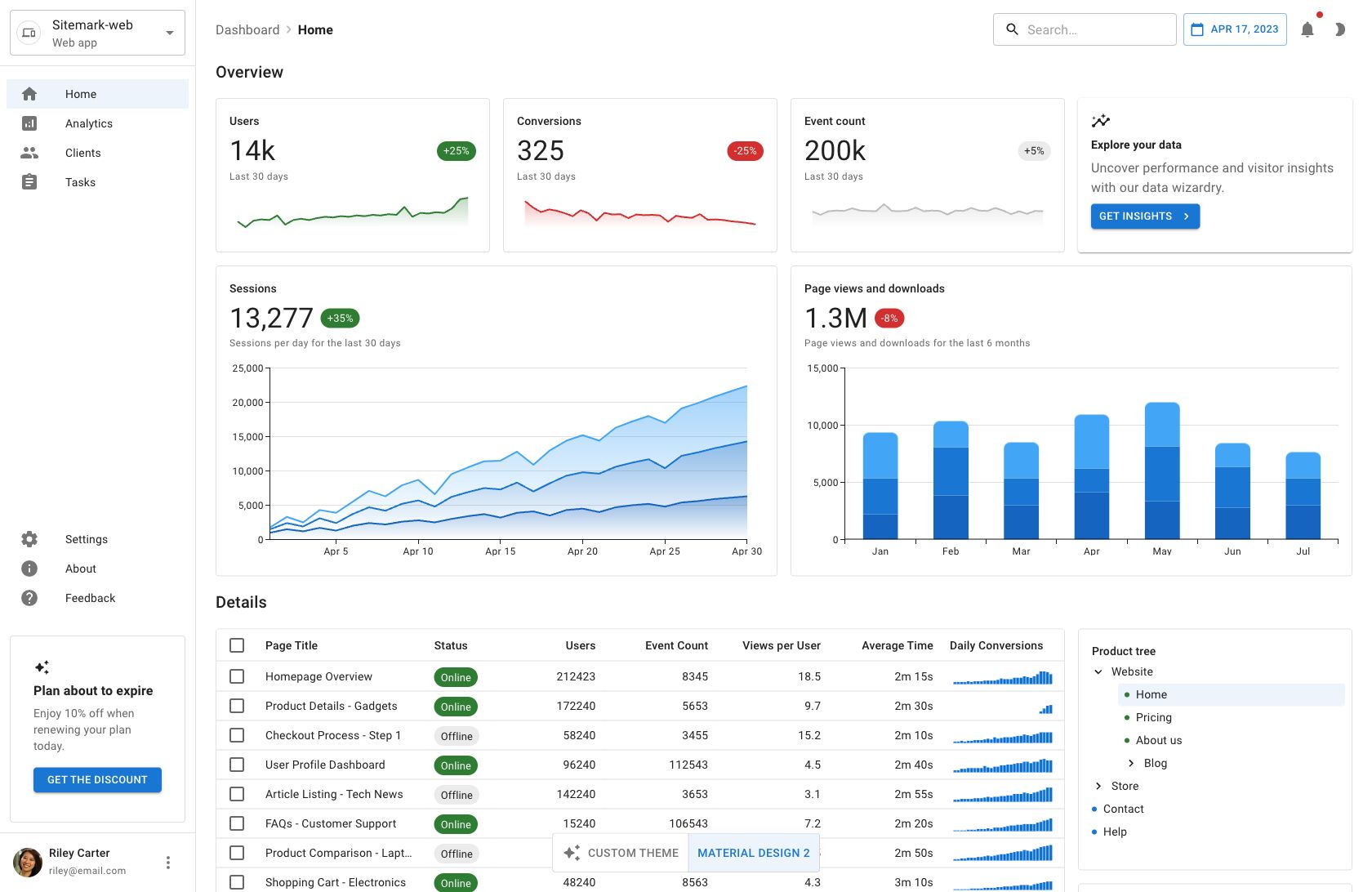Select the Custom Theme option

point(621,853)
